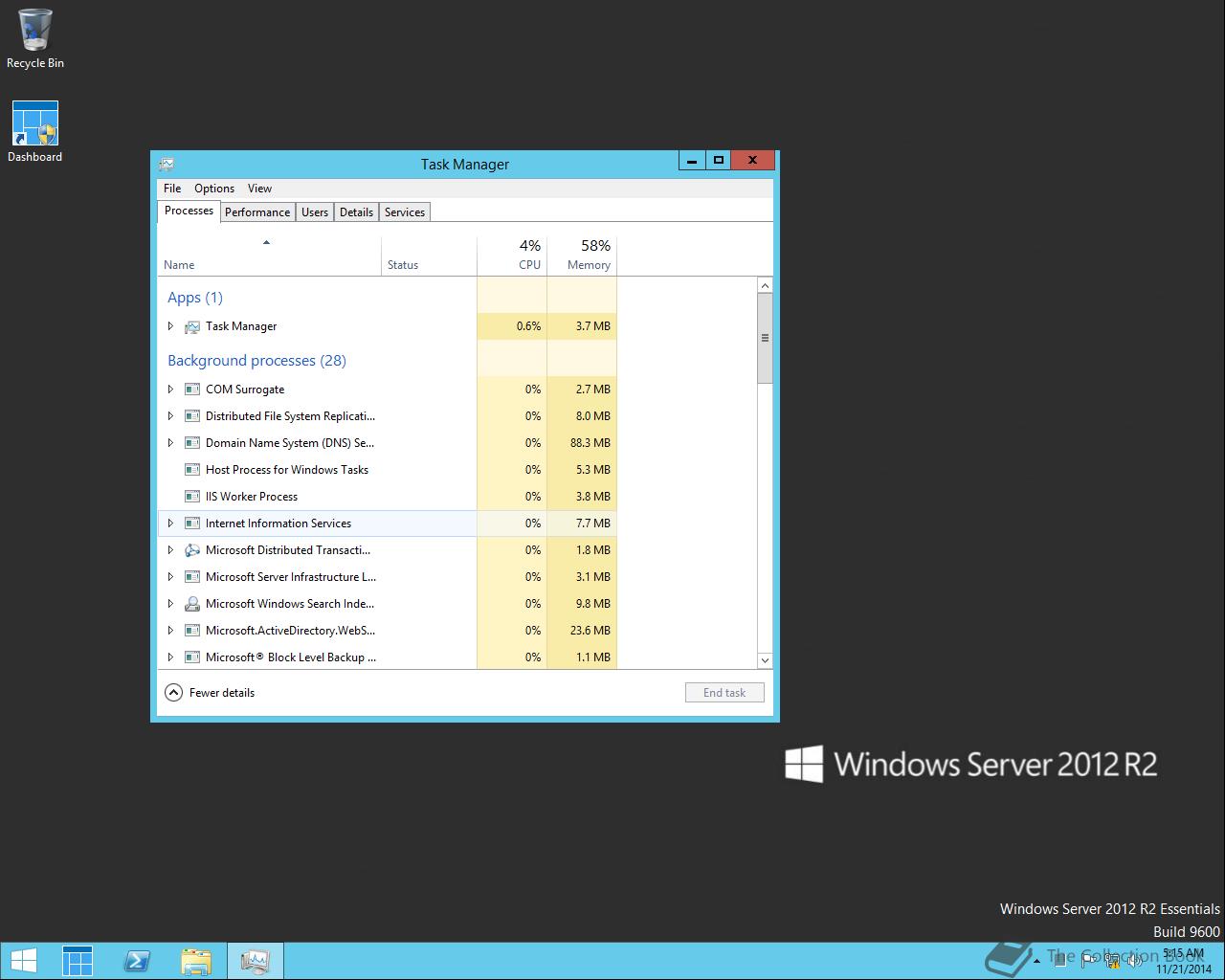Select the 0.6% CPU value
The image size is (1225, 980).
pos(528,326)
